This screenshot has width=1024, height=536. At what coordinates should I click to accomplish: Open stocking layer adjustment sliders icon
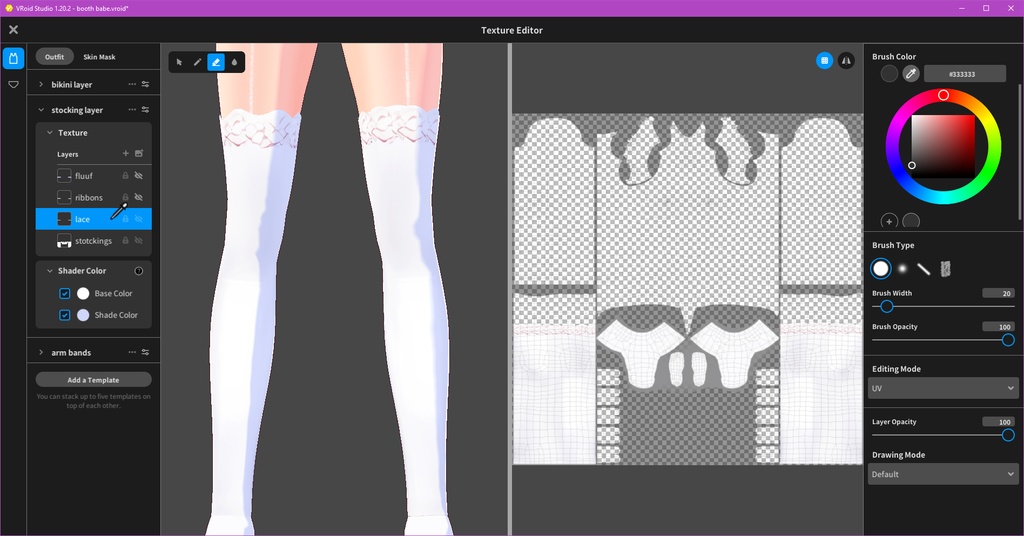coord(145,110)
